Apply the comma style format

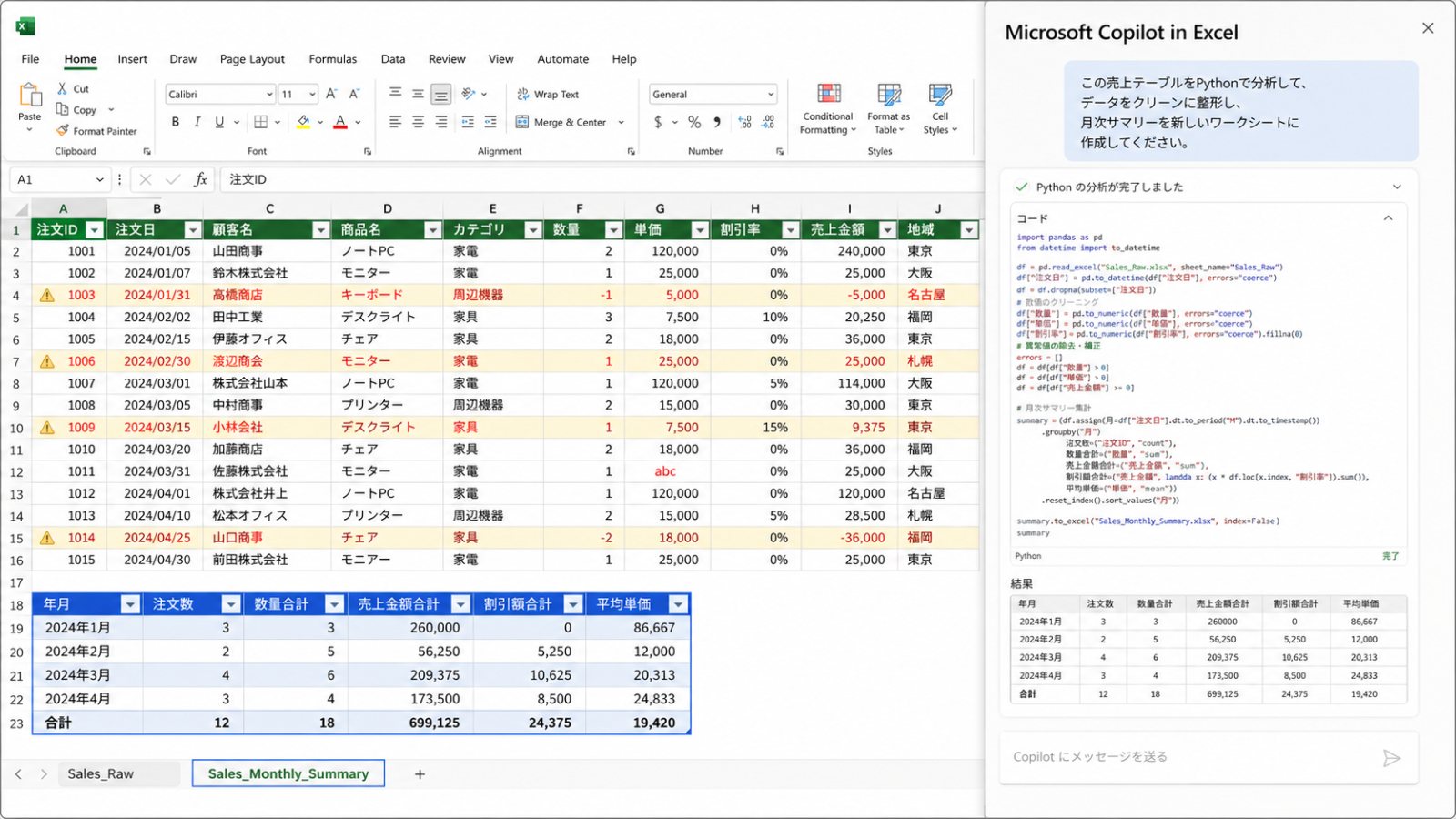click(717, 122)
